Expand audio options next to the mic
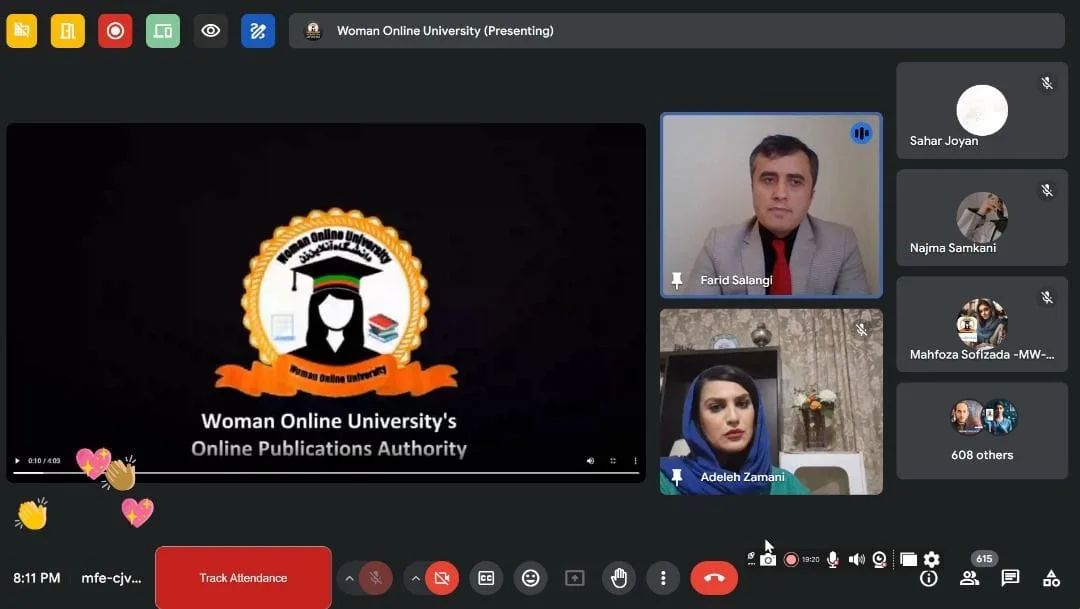Screen dimensions: 1080x609 [x=349, y=578]
